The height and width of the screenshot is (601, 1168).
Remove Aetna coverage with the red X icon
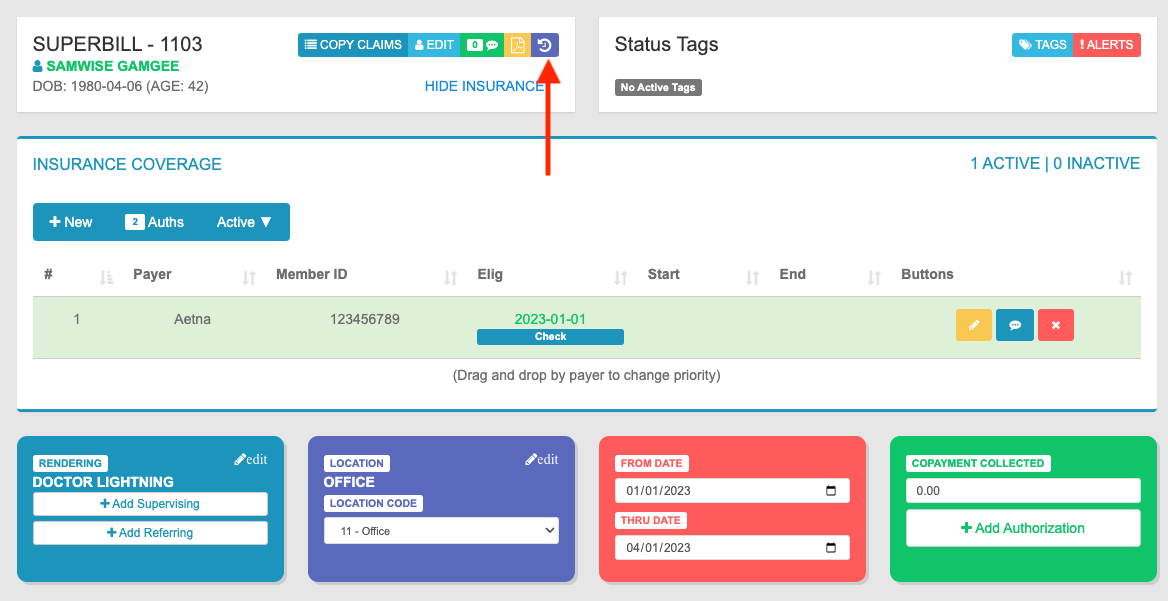[1055, 325]
